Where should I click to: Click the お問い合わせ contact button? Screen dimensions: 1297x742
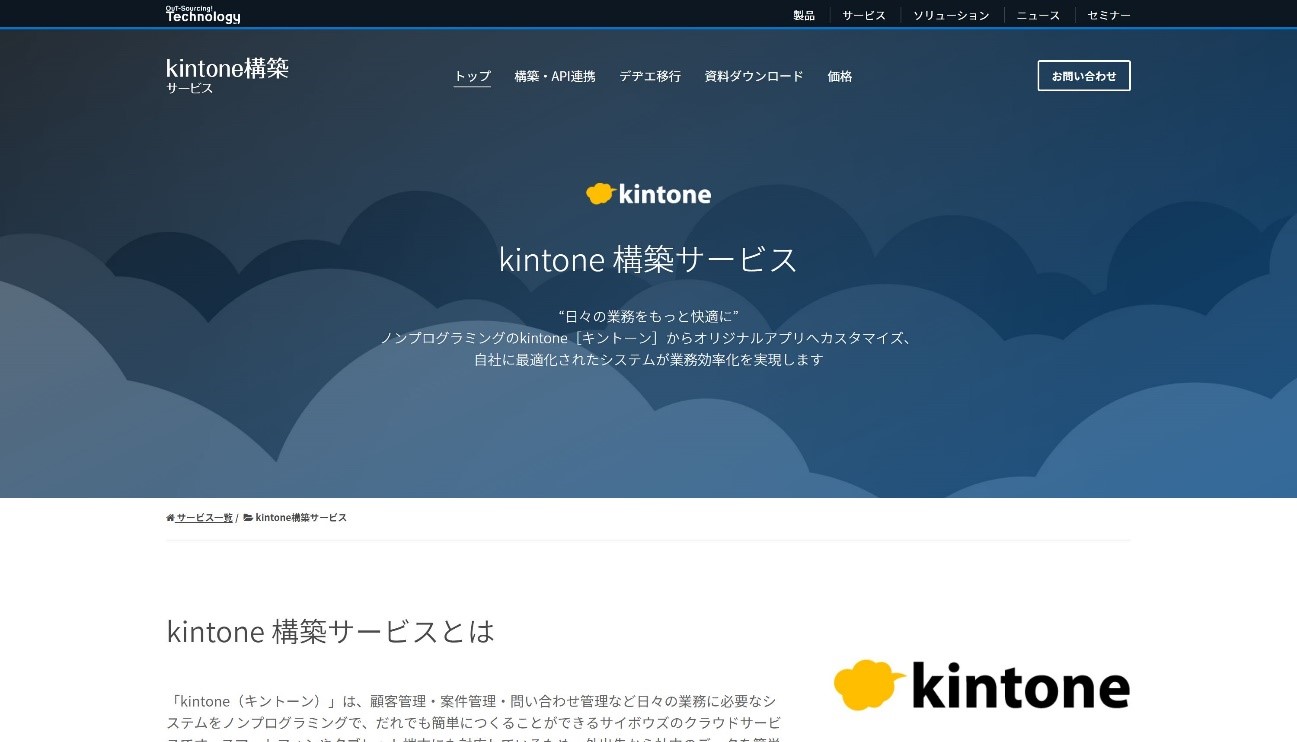(1084, 76)
